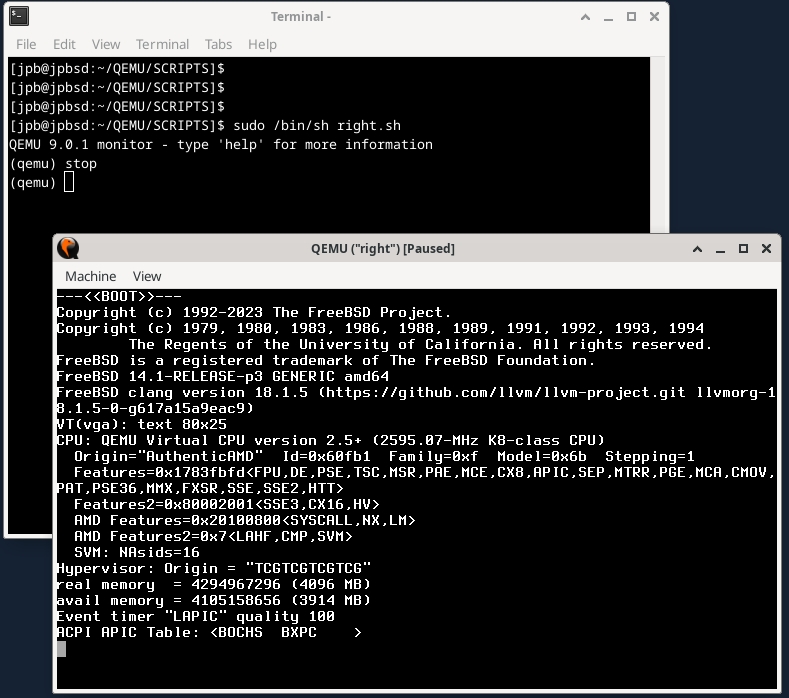Screen dimensions: 789x698
Task: Open QEMU's Machine menu
Action: pyautogui.click(x=91, y=276)
